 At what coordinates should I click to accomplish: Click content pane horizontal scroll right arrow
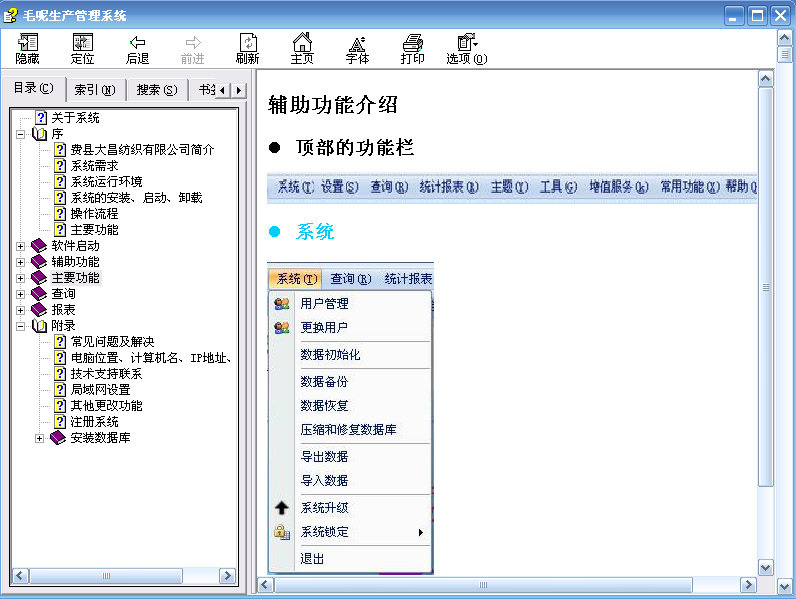click(748, 584)
